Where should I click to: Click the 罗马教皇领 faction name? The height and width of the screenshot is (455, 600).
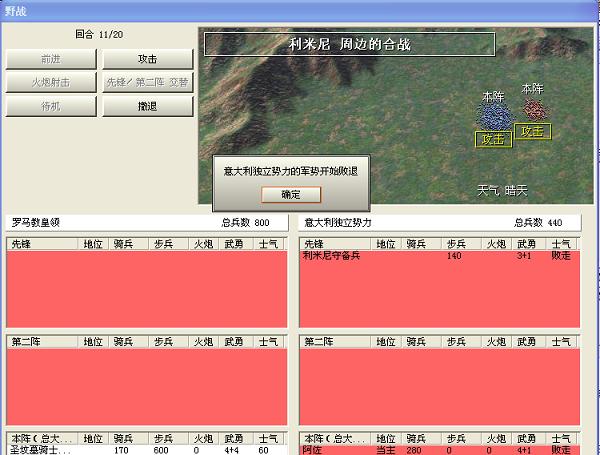tap(36, 222)
